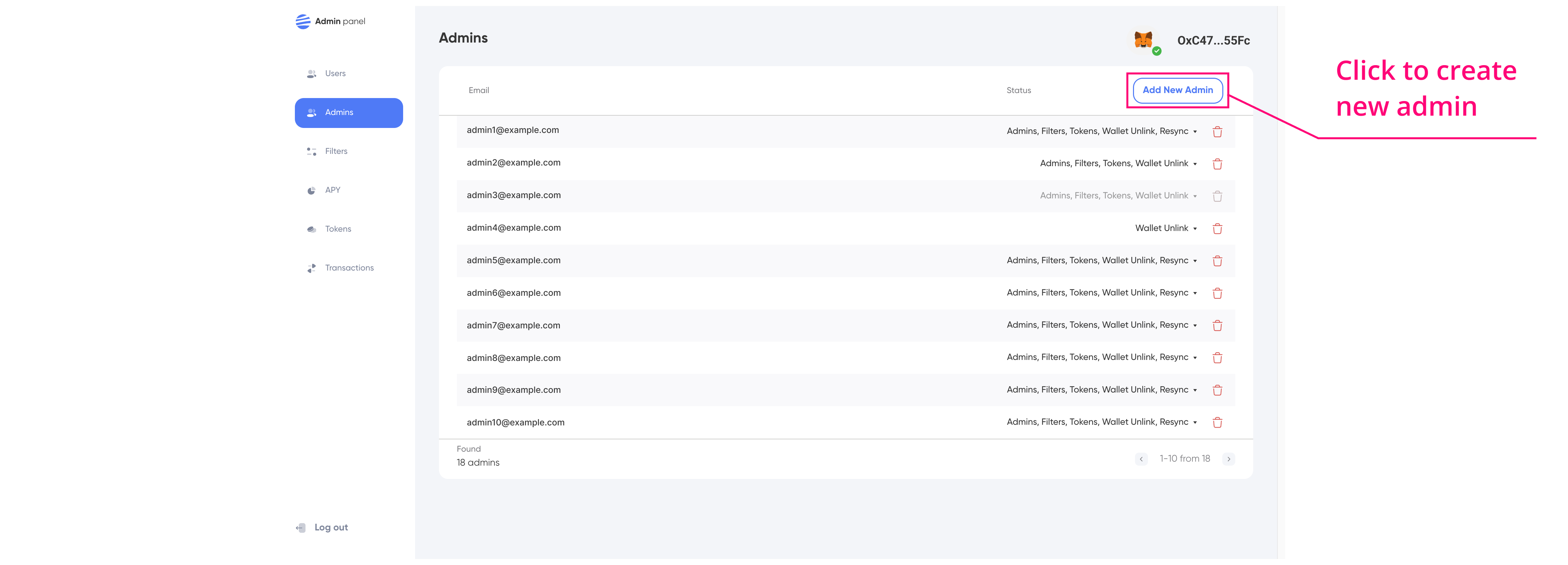This screenshot has height=565, width=1568.
Task: Click the MetaMask fox wallet icon
Action: click(x=1143, y=40)
